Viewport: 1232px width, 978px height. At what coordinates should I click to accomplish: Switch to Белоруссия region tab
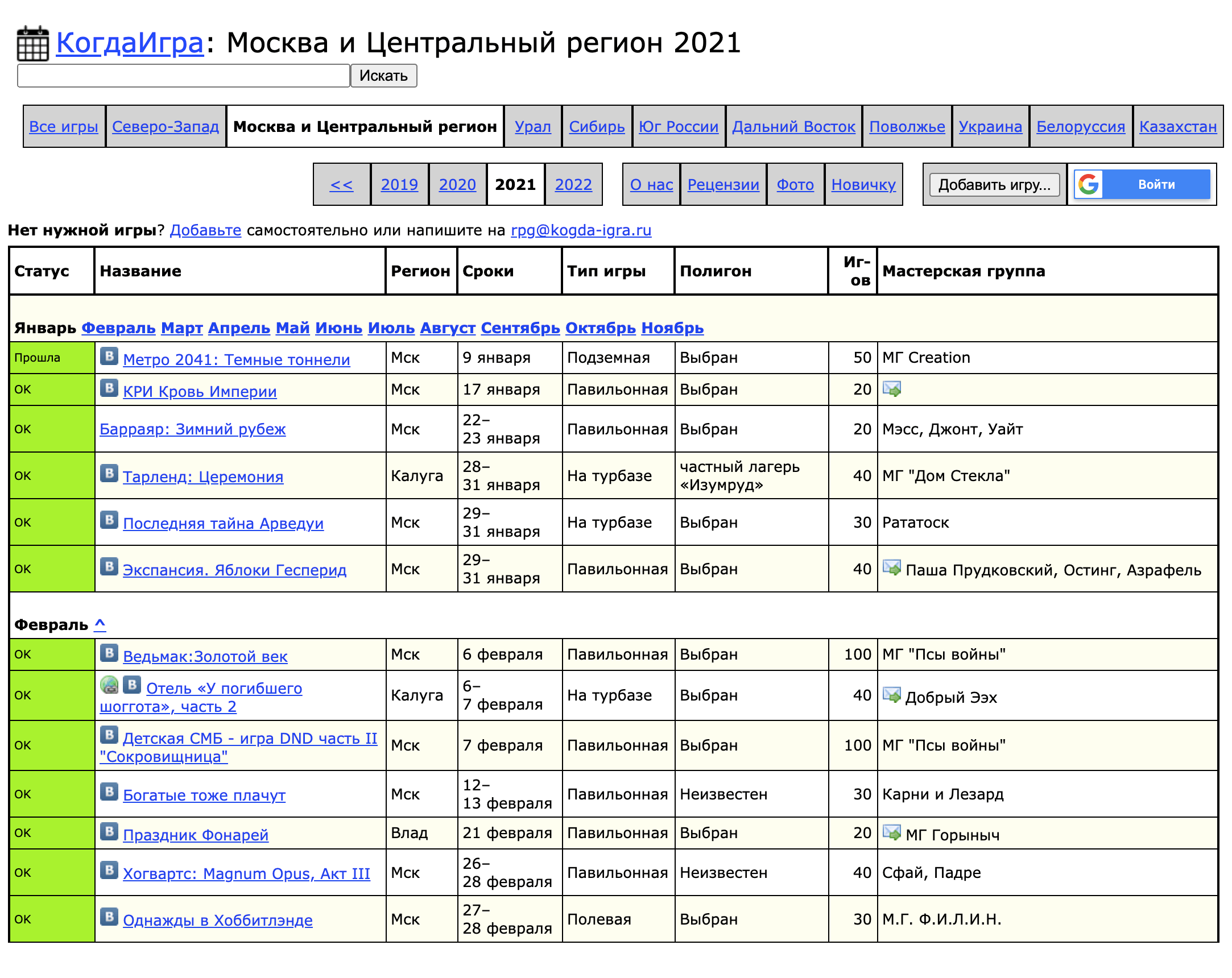1081,127
